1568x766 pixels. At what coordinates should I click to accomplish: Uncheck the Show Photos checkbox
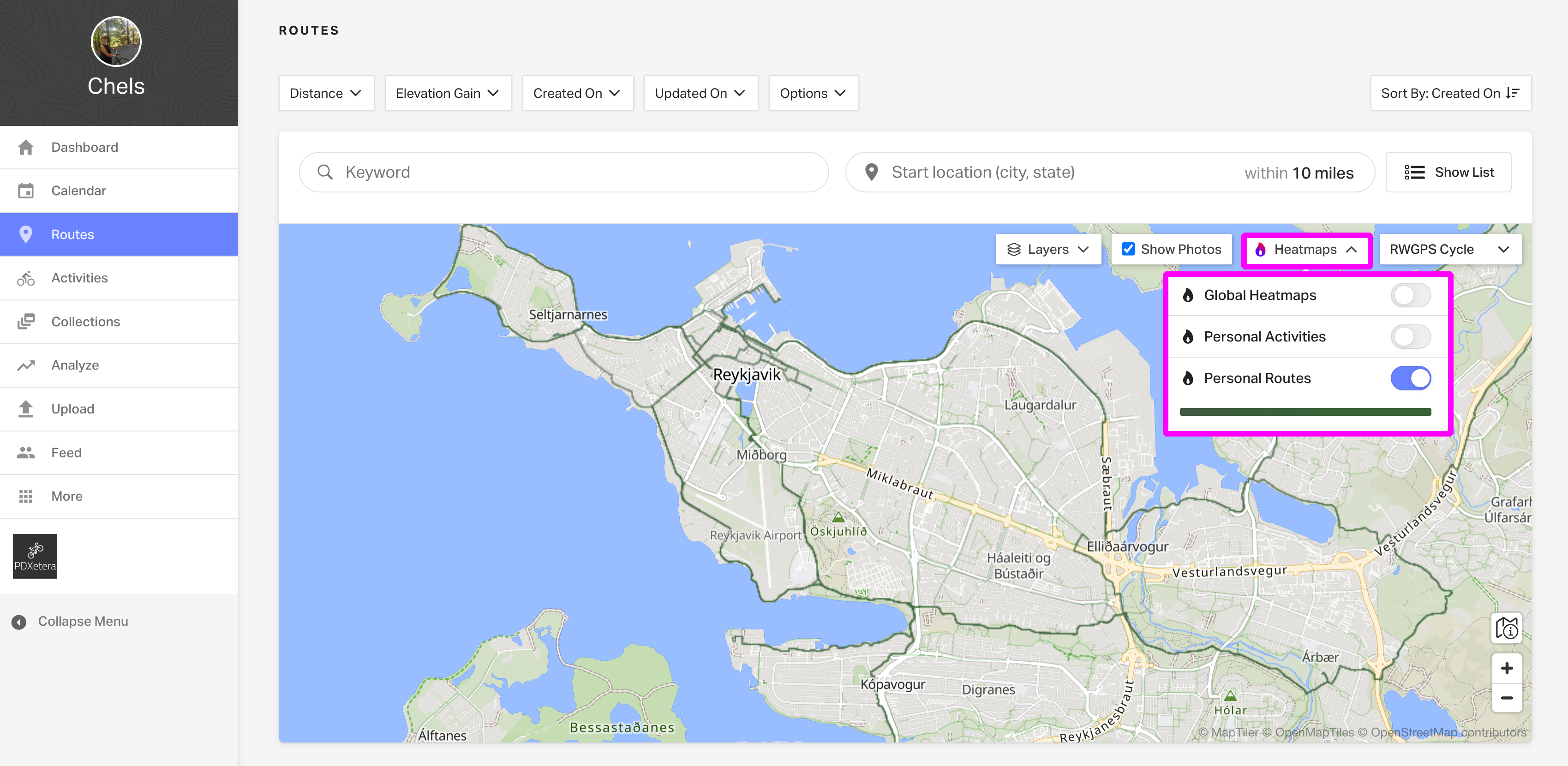point(1128,249)
